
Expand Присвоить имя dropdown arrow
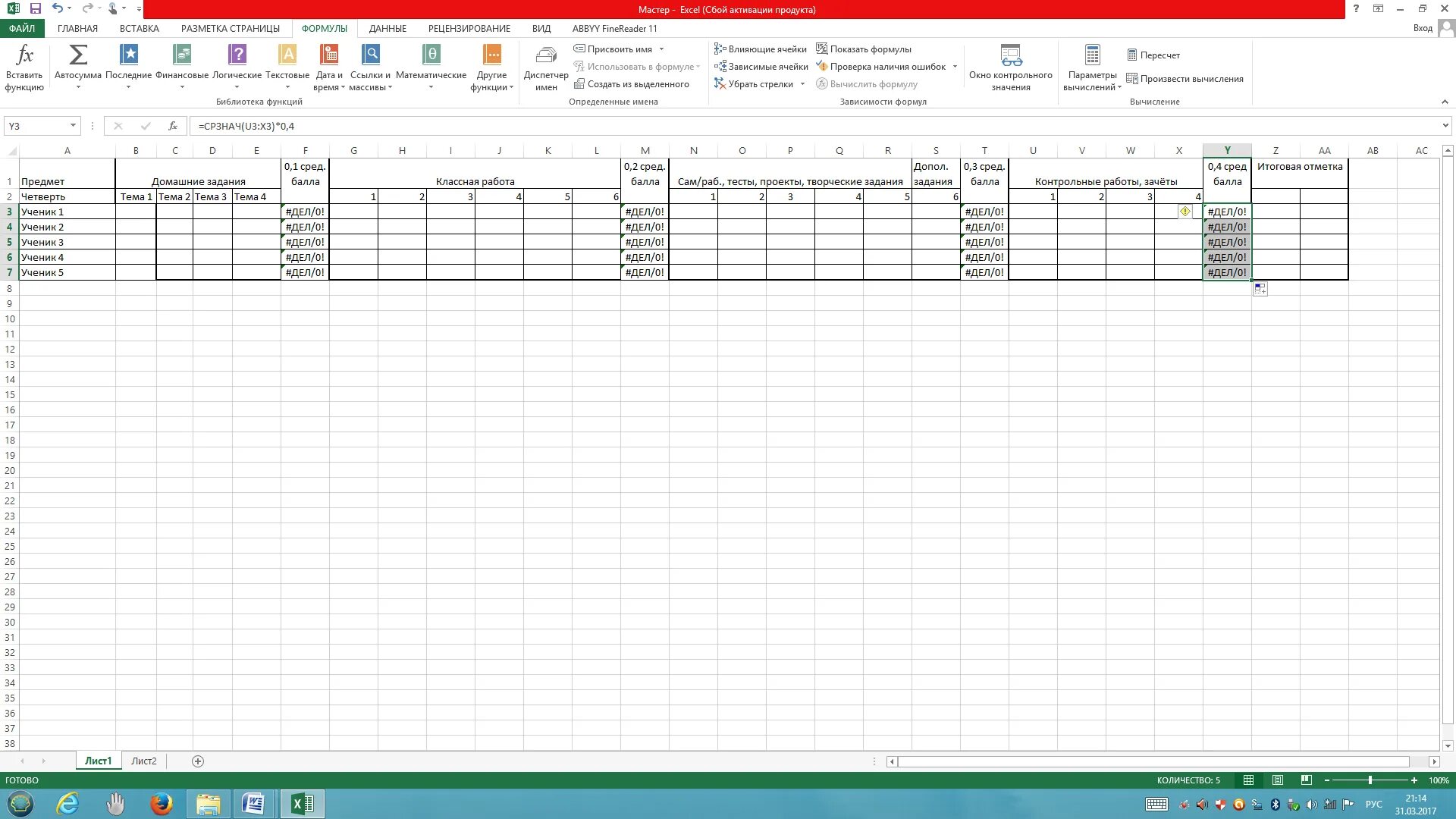[661, 49]
